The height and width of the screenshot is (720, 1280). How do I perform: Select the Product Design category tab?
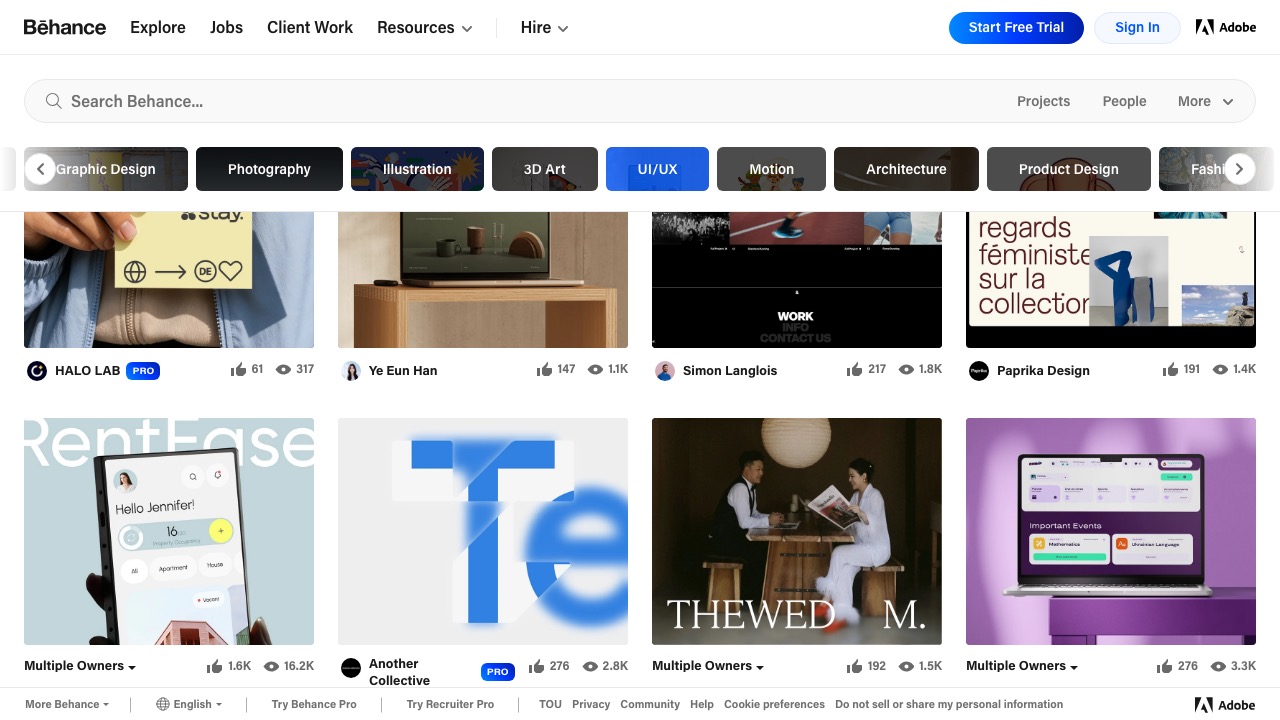[1068, 169]
